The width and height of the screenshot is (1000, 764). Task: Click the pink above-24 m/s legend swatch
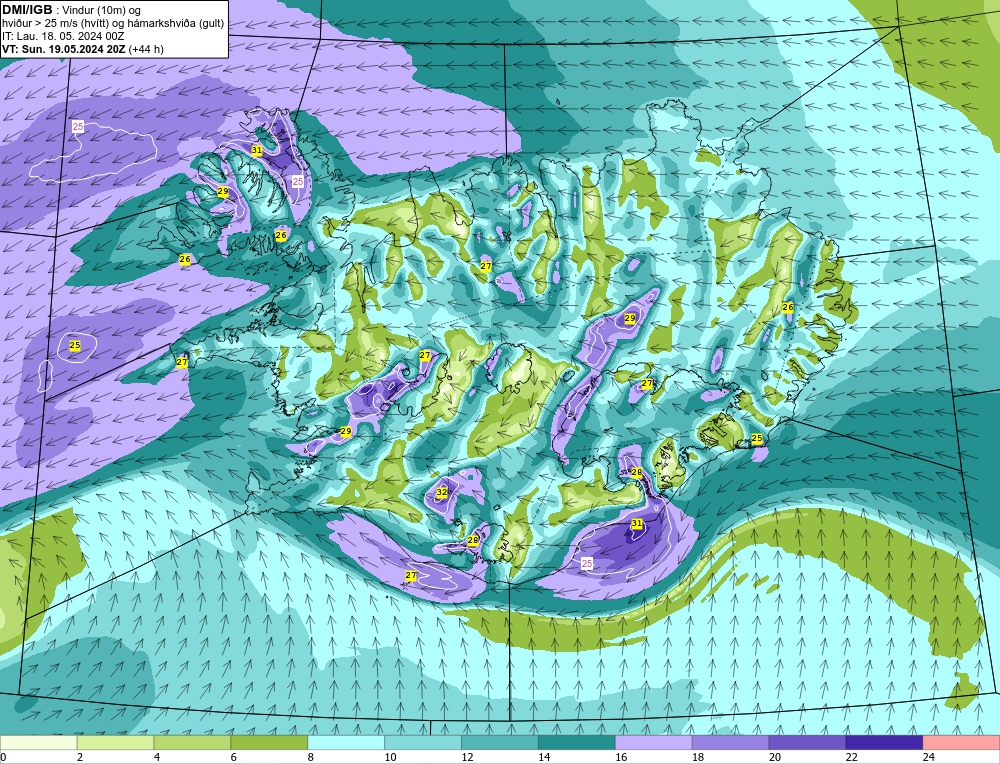coord(961,743)
